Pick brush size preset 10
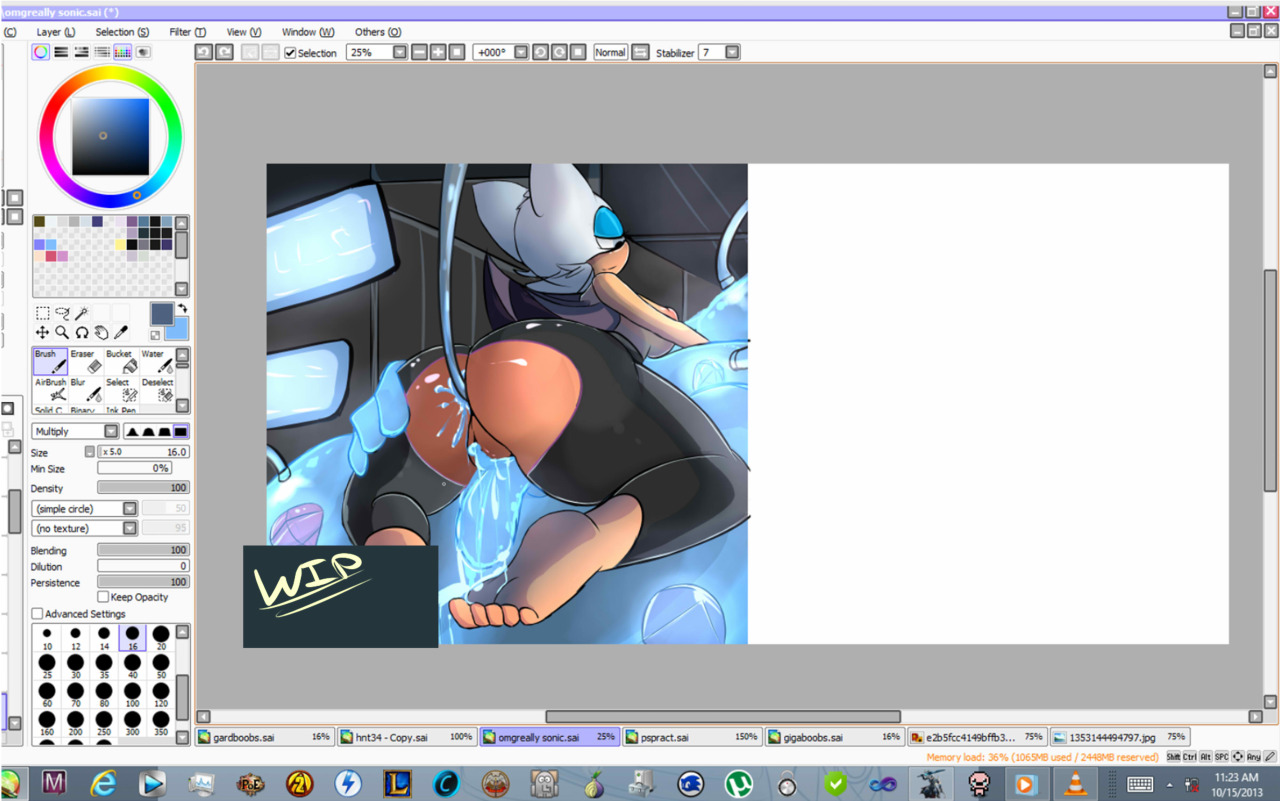The height and width of the screenshot is (801, 1280). coord(47,638)
